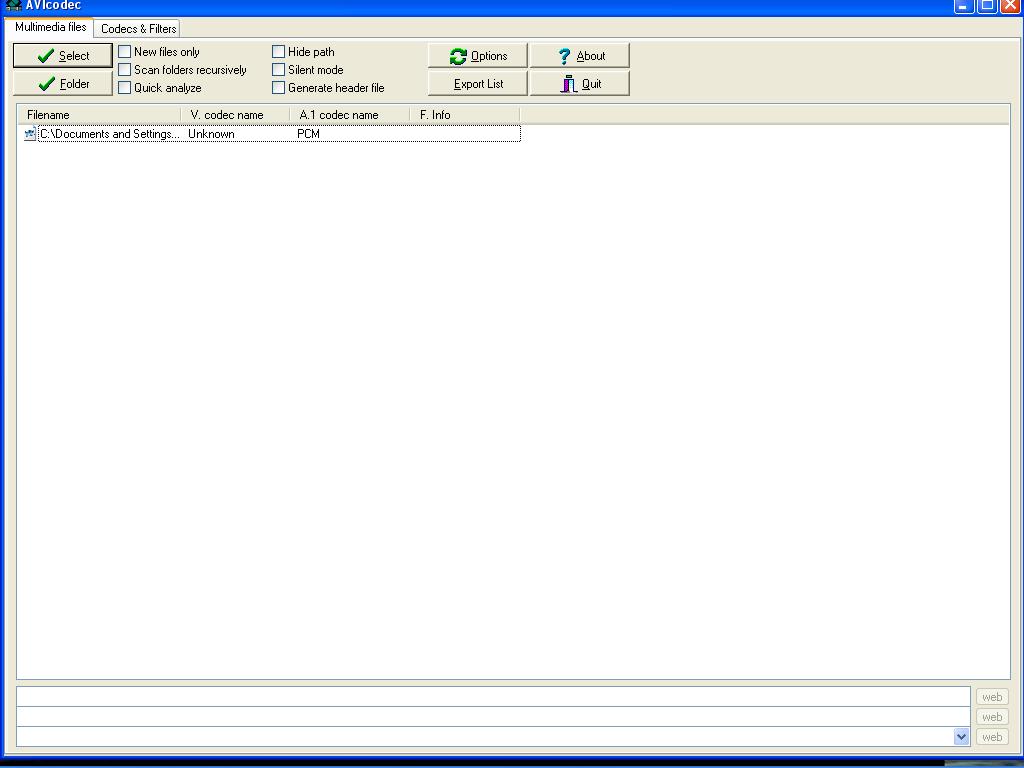
Task: Click the file icon beside C:\Documents and Settings
Action: tap(30, 134)
